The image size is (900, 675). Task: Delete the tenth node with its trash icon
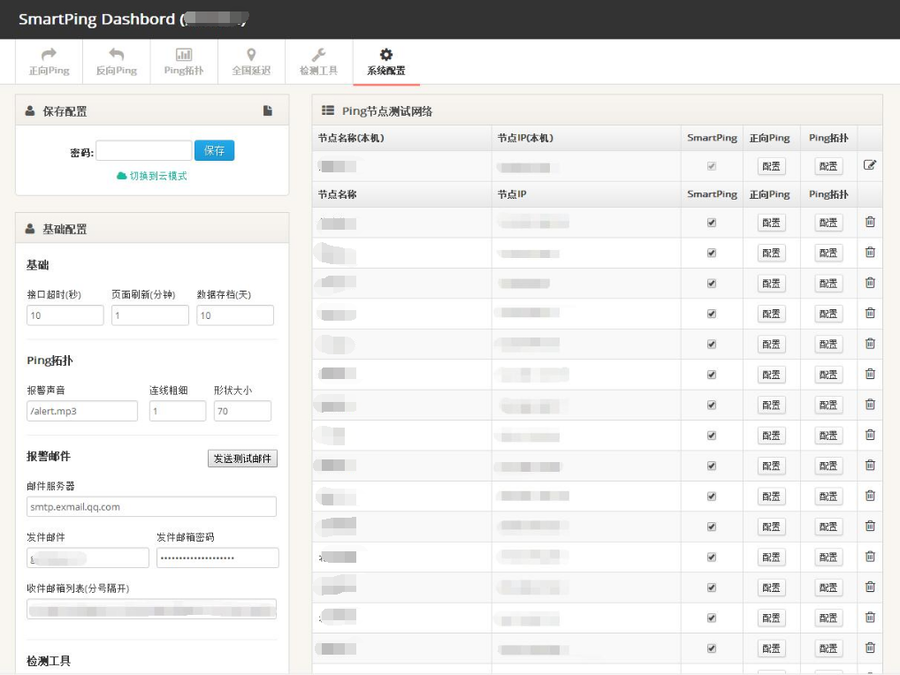[870, 495]
